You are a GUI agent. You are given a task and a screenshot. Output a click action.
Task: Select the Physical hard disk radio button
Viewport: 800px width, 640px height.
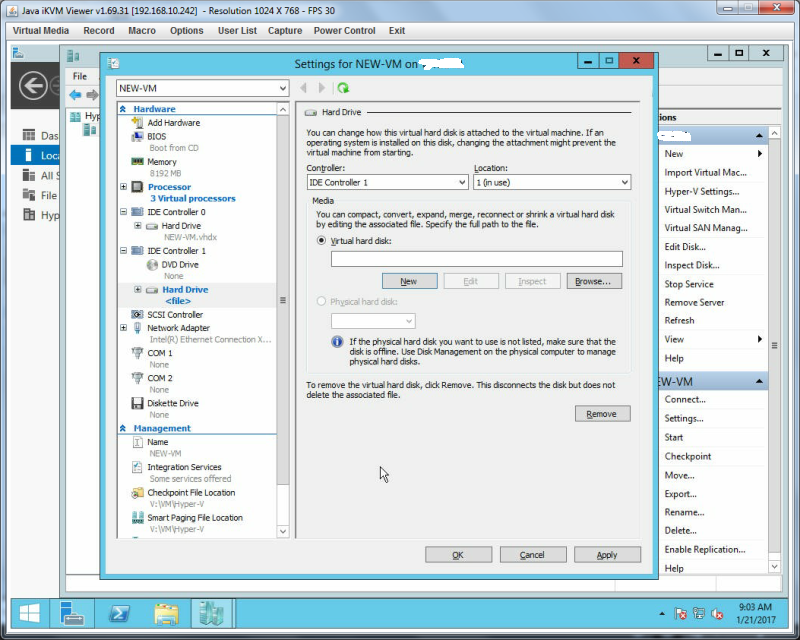click(x=321, y=302)
